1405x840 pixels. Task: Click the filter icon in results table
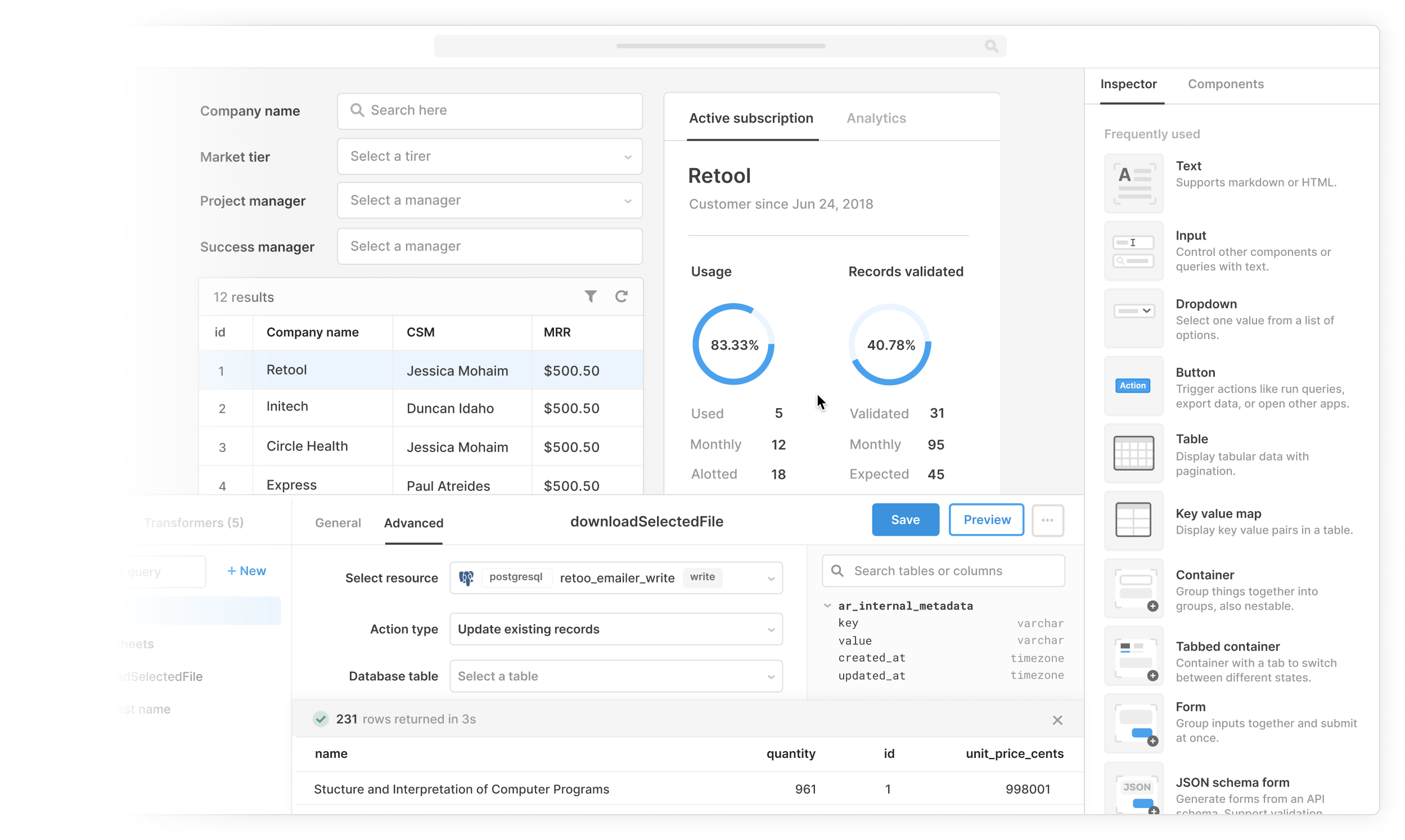[590, 296]
